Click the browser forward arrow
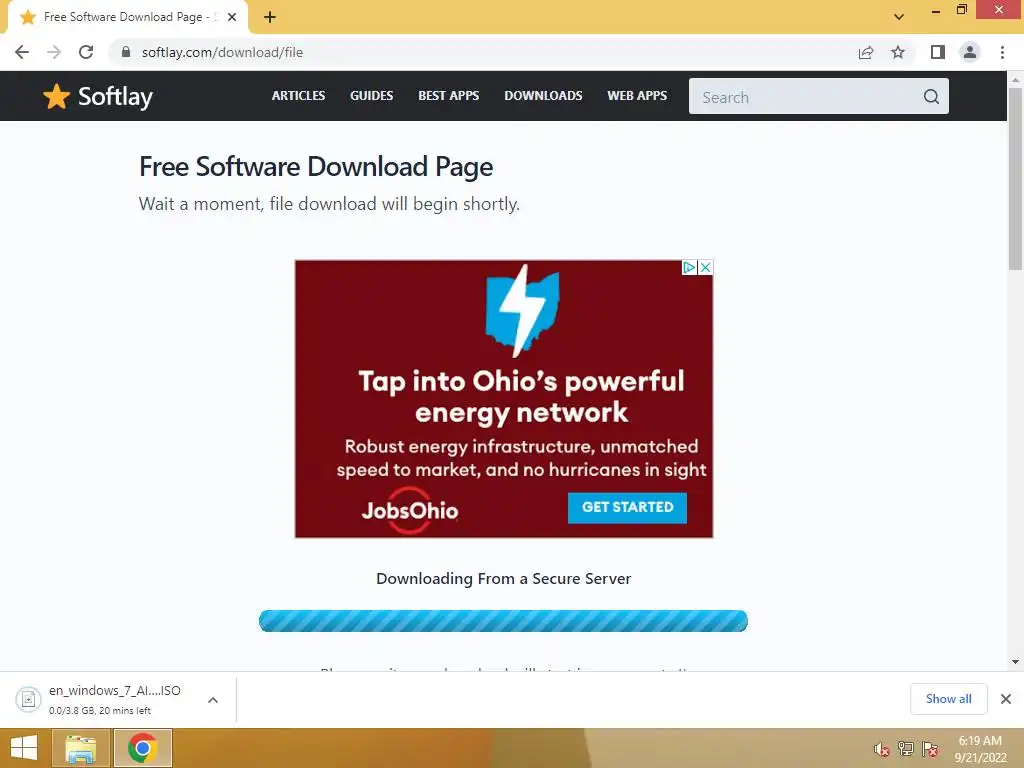The width and height of the screenshot is (1024, 768). click(x=54, y=52)
